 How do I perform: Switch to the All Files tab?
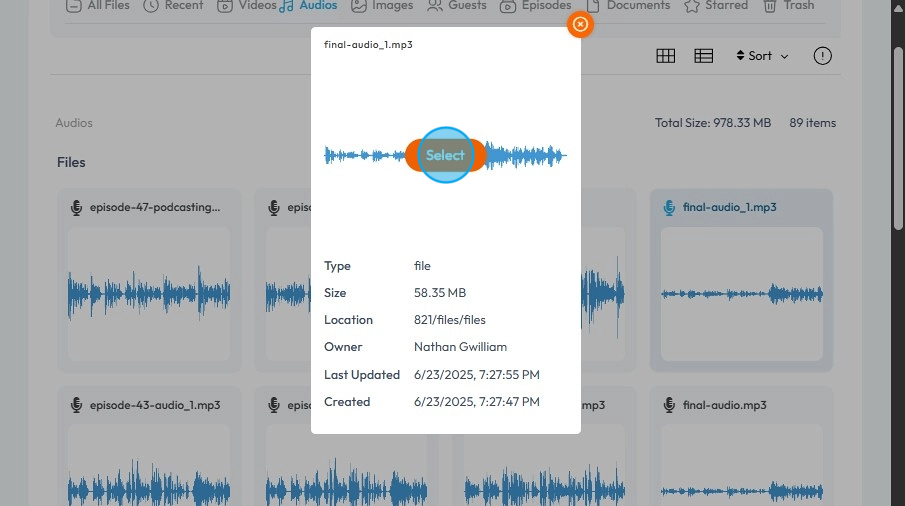coord(98,6)
